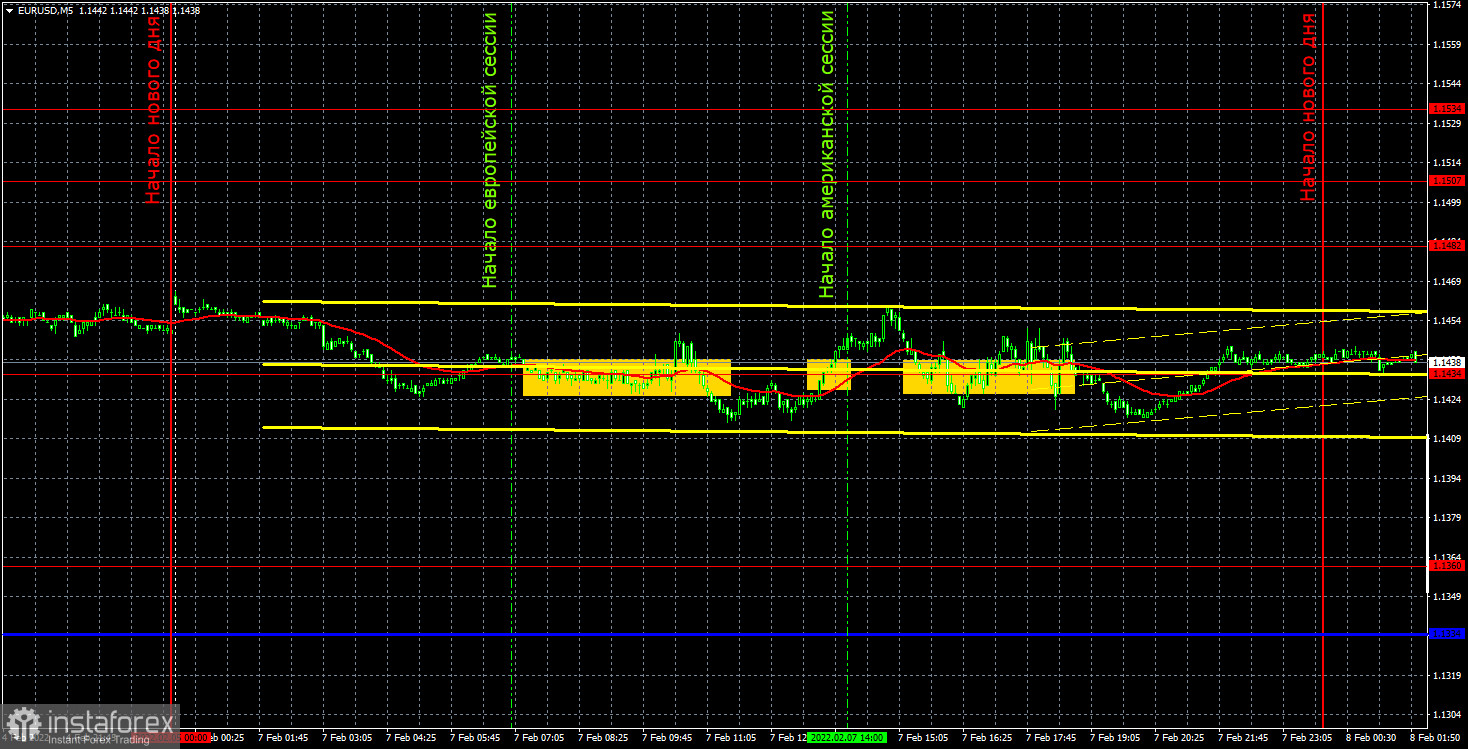
Task: Click the 1.1379 price scale value
Action: click(1447, 517)
